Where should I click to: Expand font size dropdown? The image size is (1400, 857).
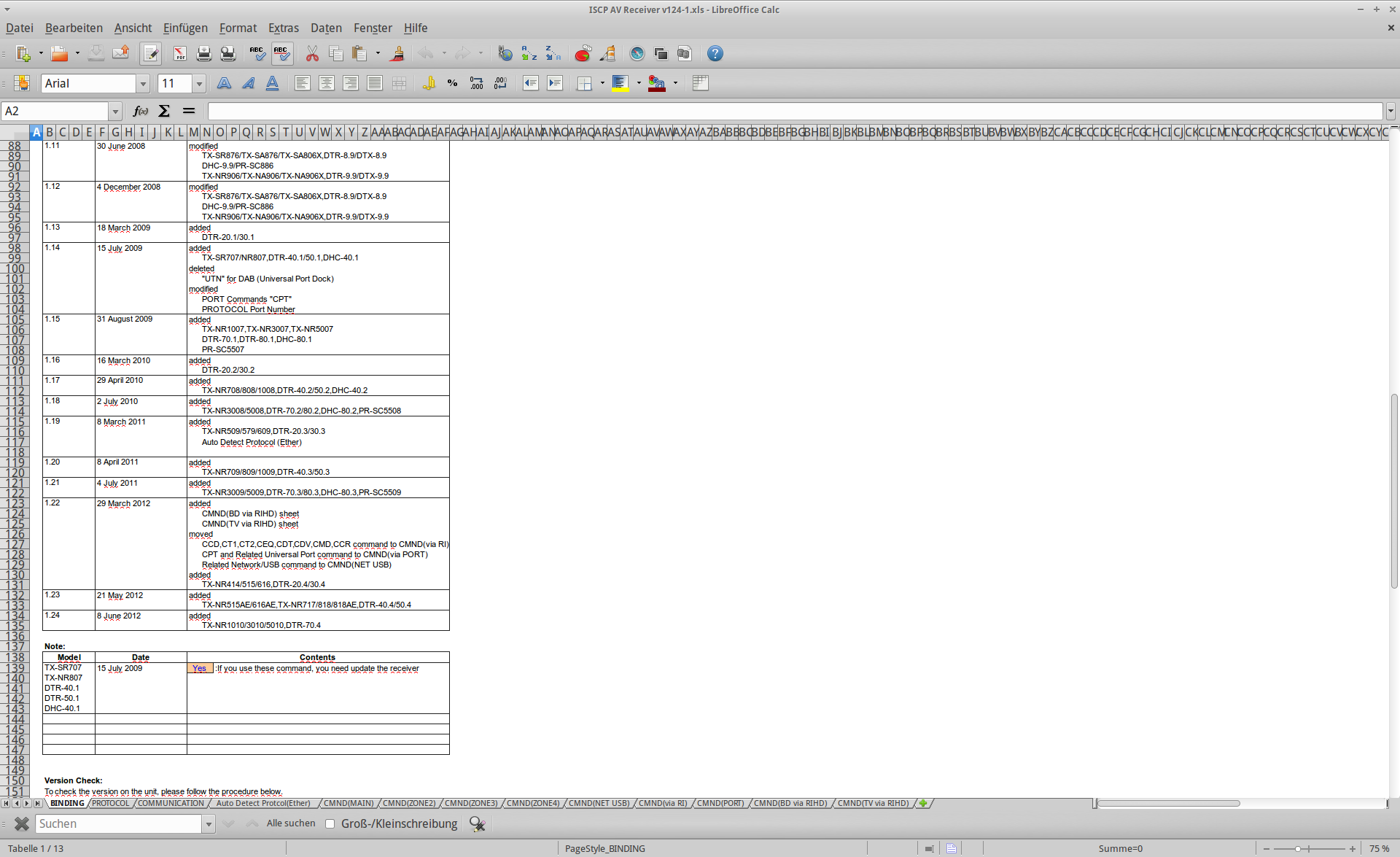click(x=198, y=84)
